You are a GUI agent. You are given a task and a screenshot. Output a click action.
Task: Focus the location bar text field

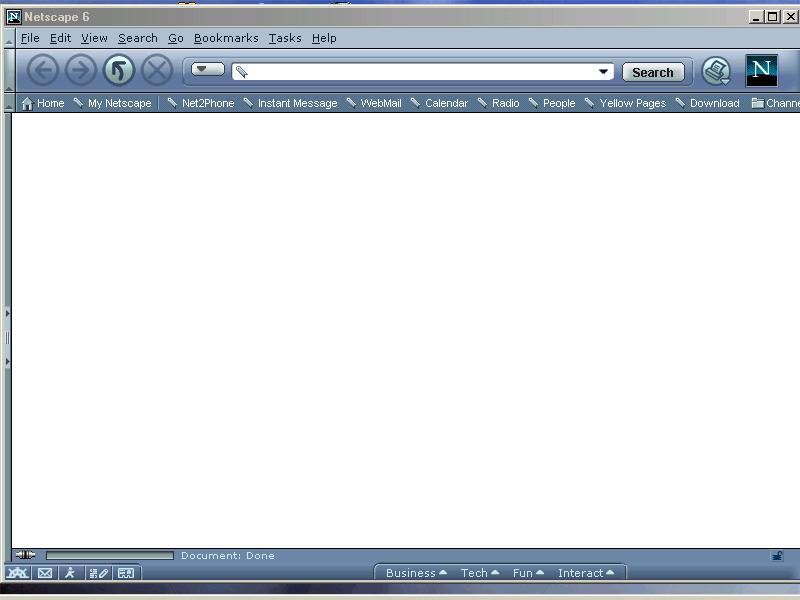tap(422, 72)
